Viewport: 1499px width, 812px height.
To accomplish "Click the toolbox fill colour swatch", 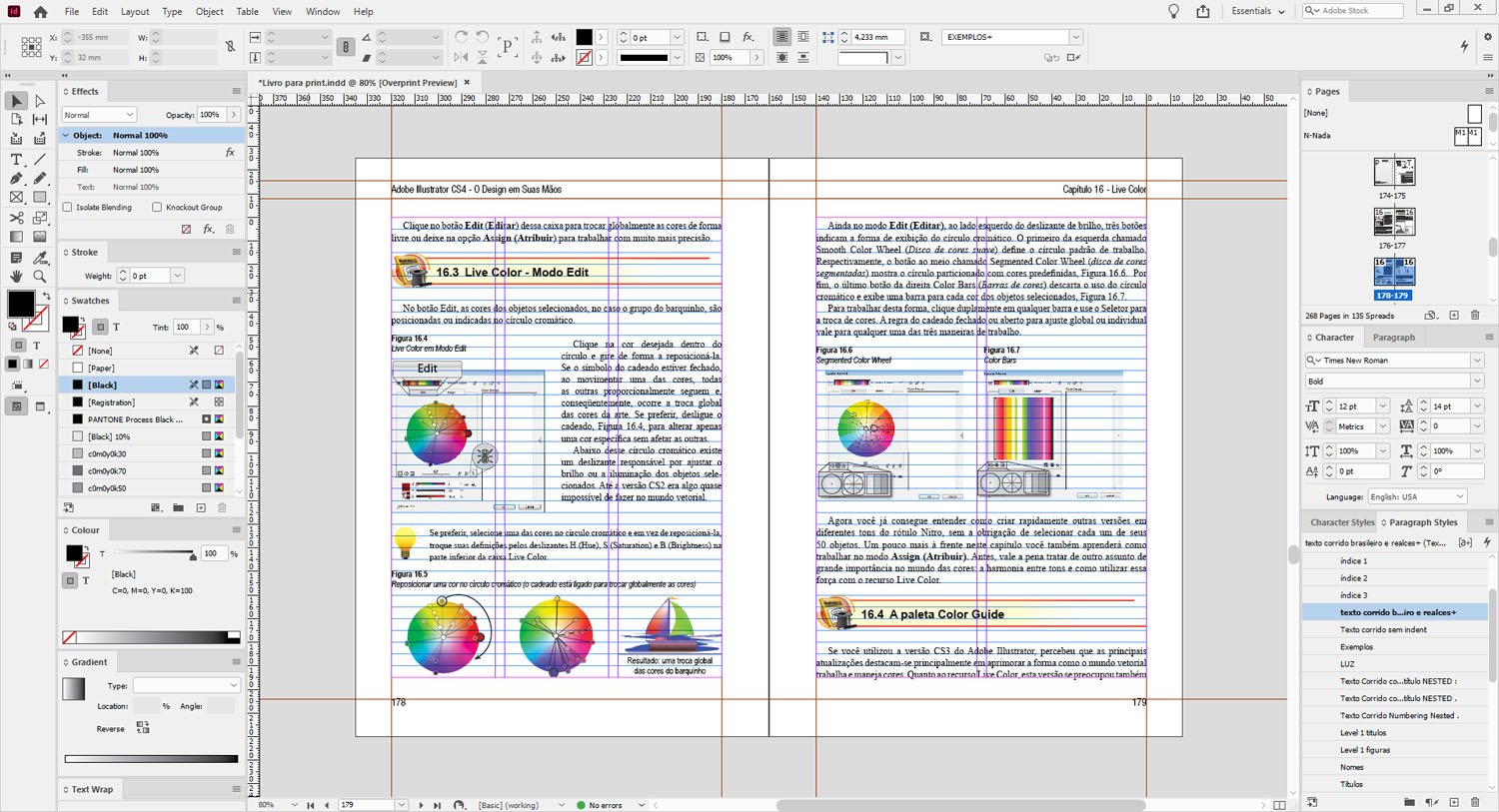I will [x=21, y=304].
